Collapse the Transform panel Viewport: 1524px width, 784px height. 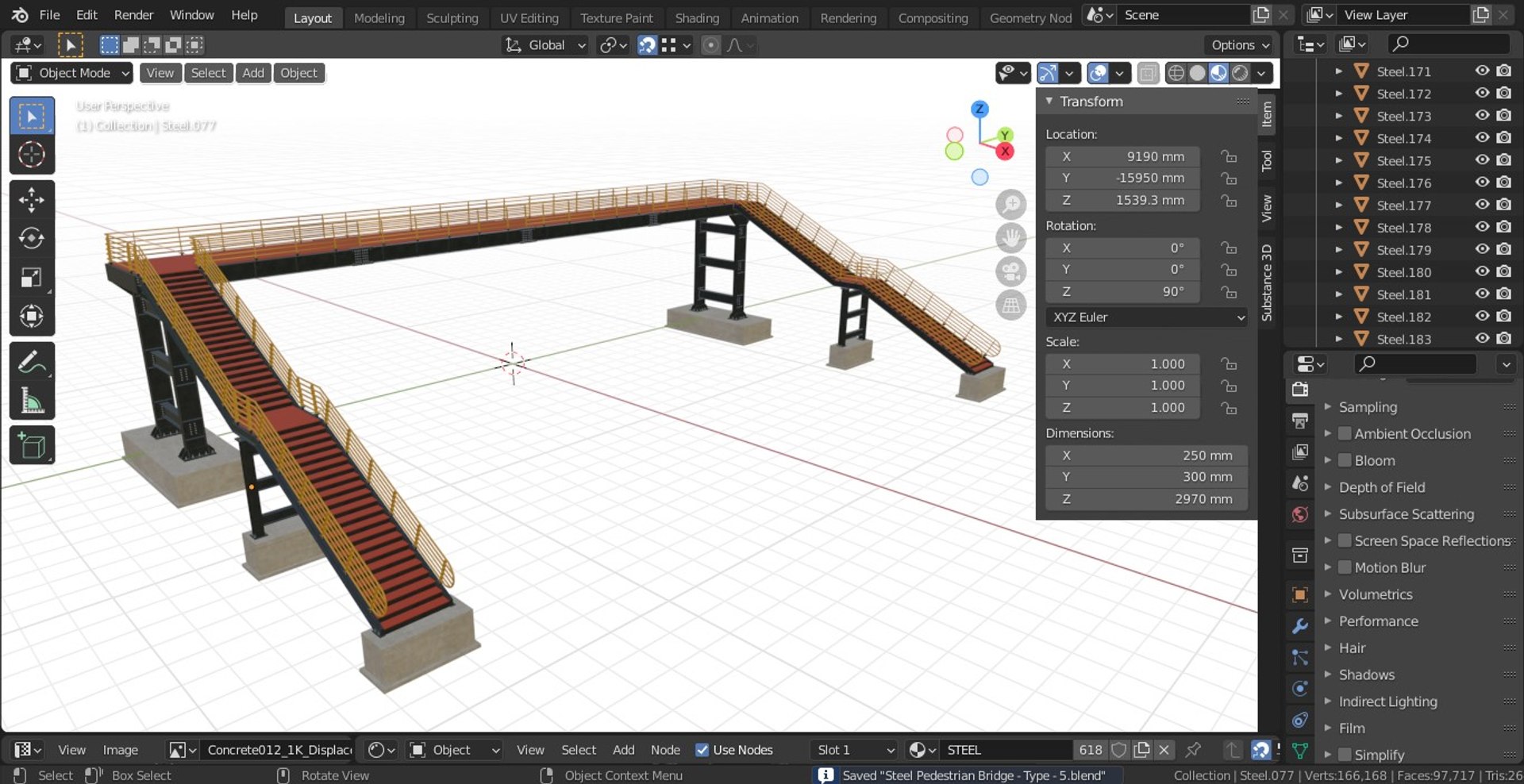pyautogui.click(x=1049, y=102)
